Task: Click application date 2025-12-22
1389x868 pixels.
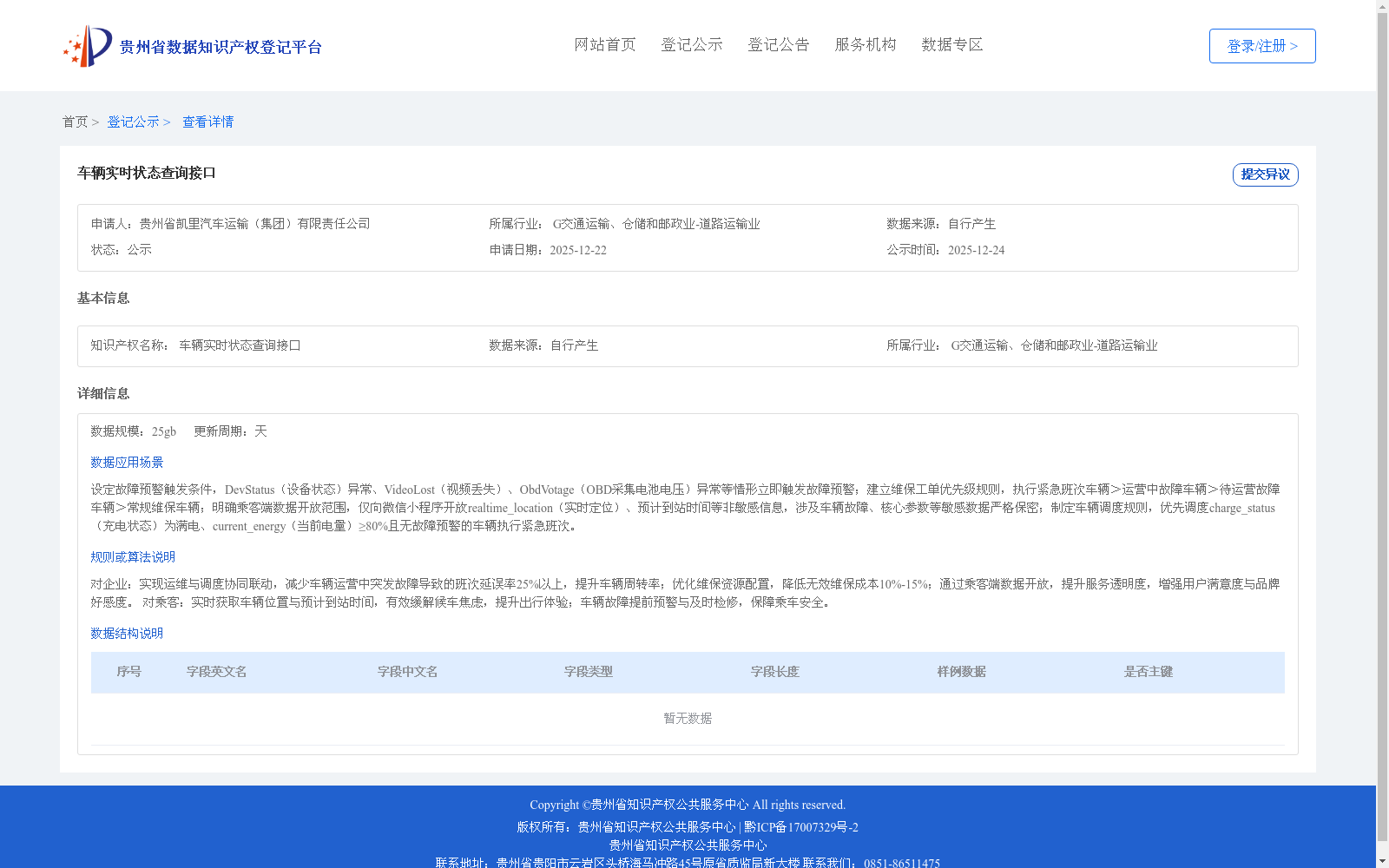Action: pyautogui.click(x=578, y=250)
